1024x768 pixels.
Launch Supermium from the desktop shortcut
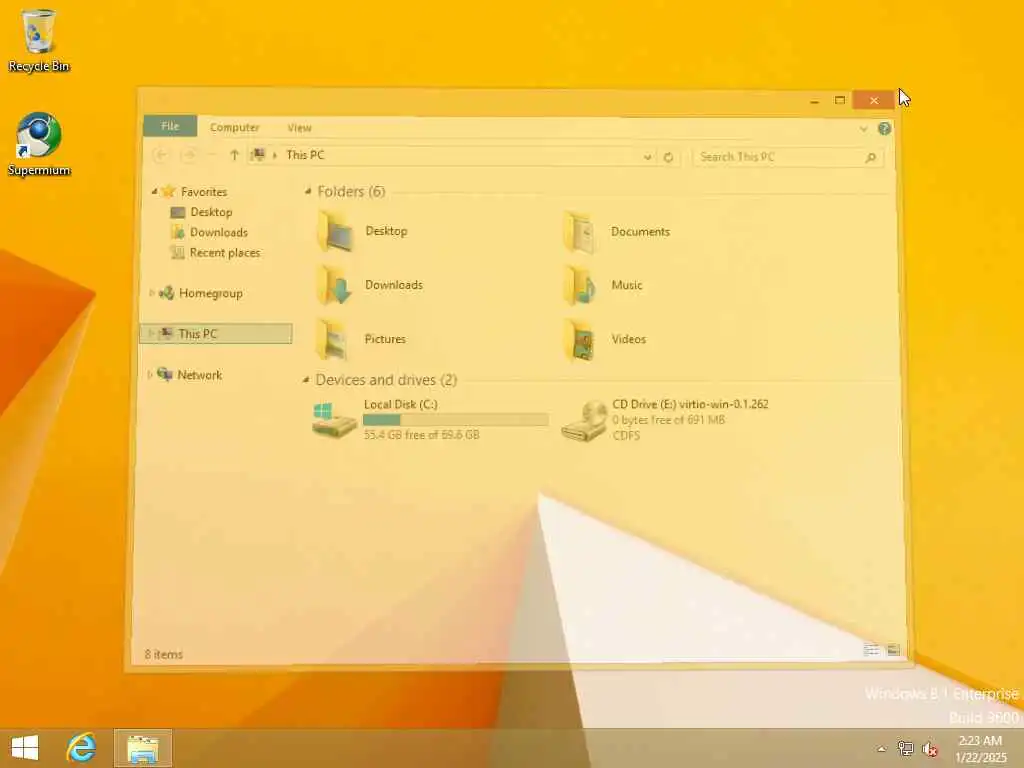(39, 135)
